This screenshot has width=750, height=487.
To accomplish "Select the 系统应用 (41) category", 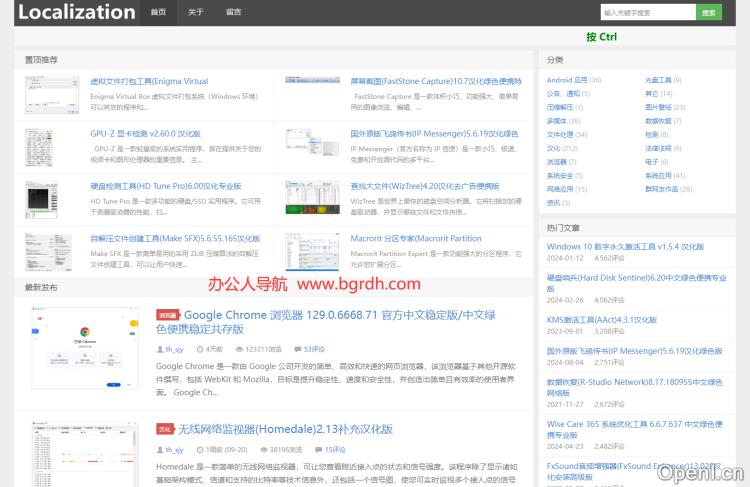I will point(658,176).
